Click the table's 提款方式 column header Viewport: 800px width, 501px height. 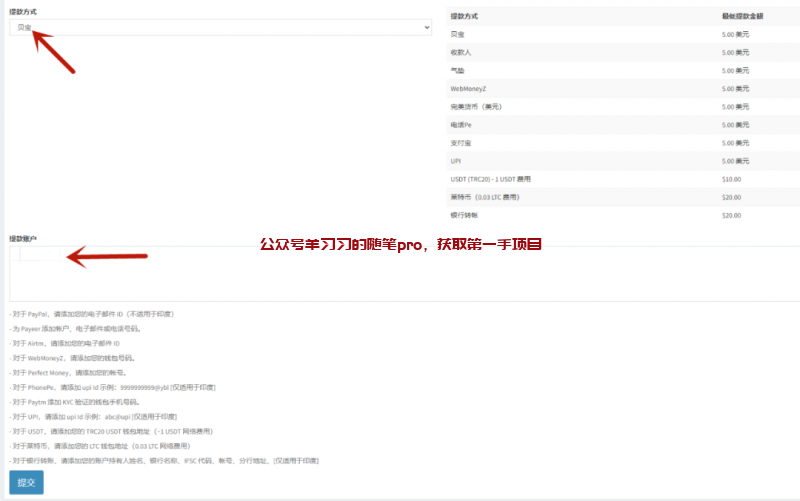[464, 17]
